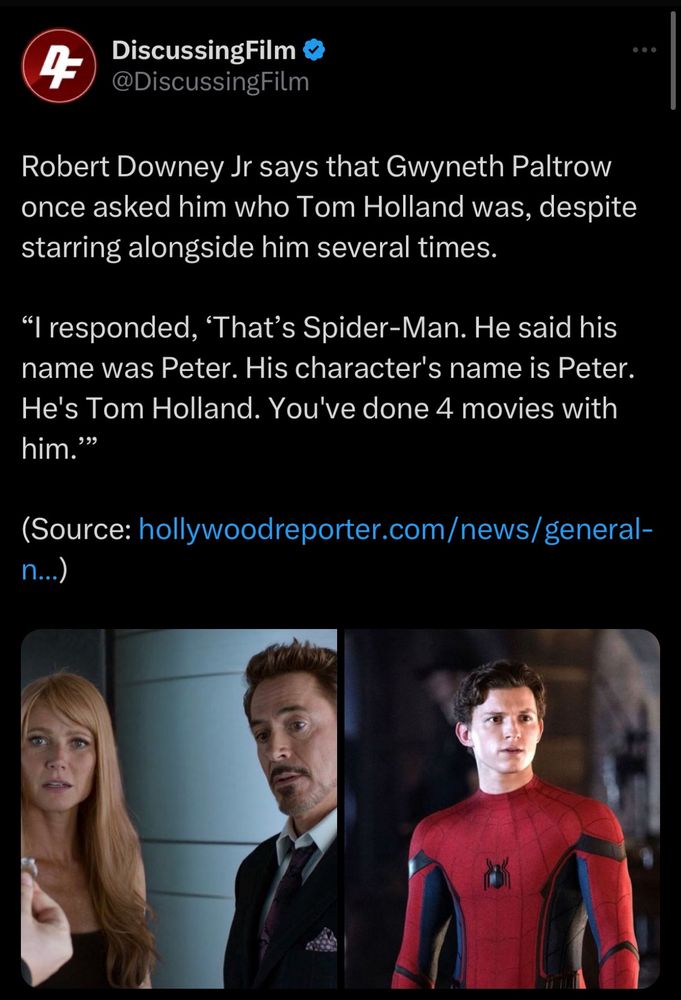Click the blue verified badge
The width and height of the screenshot is (681, 1000).
[314, 50]
